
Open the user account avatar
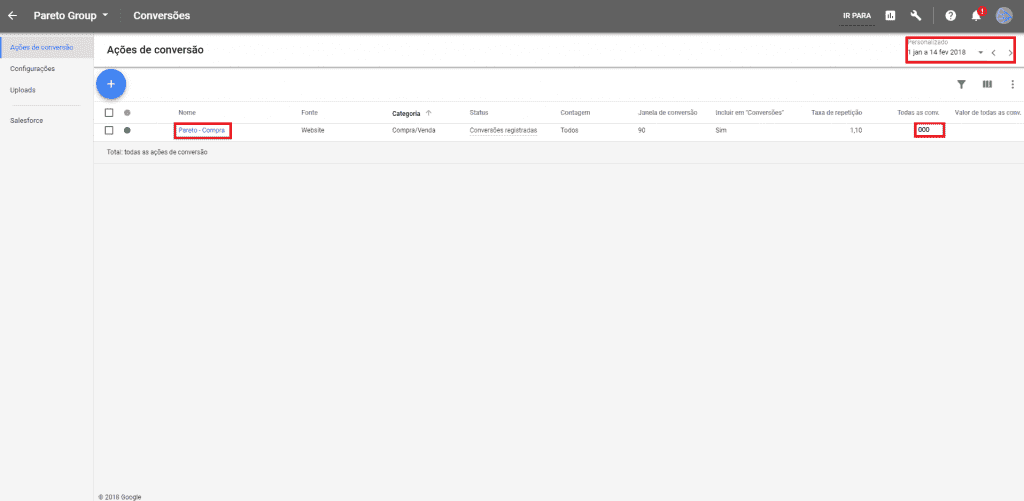1004,16
